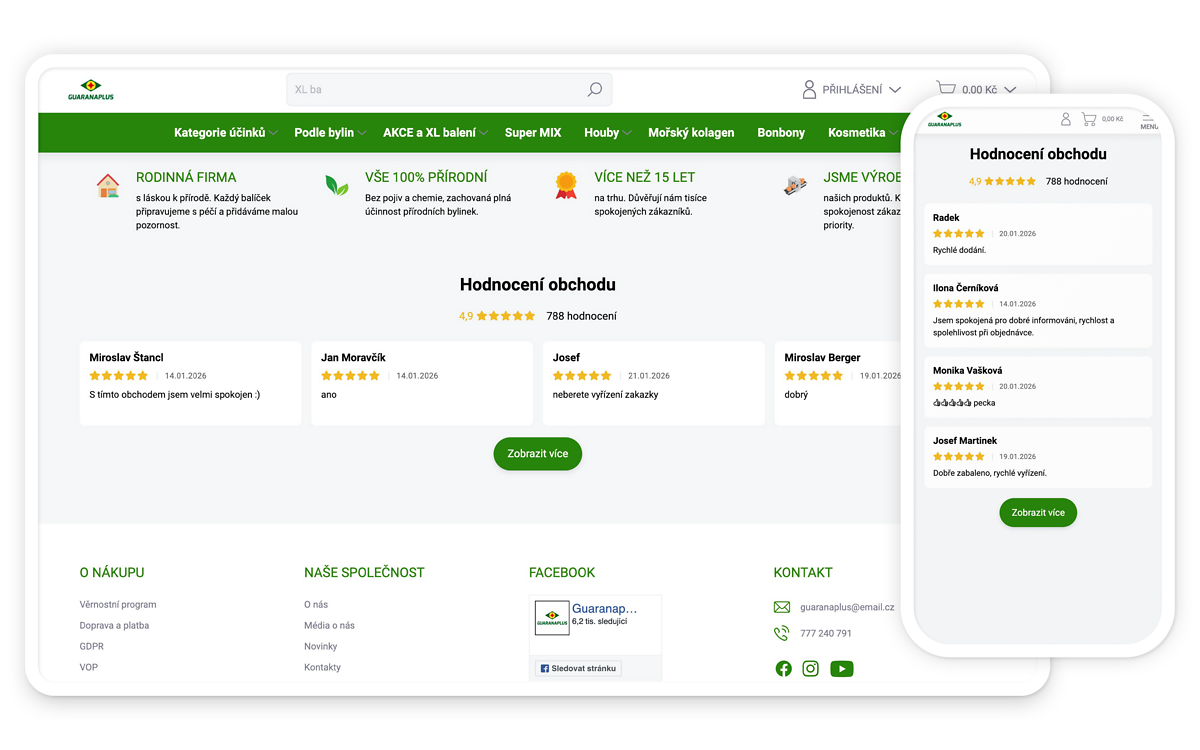The height and width of the screenshot is (750, 1200).
Task: Click the desktop Zobrazit více button
Action: (537, 454)
